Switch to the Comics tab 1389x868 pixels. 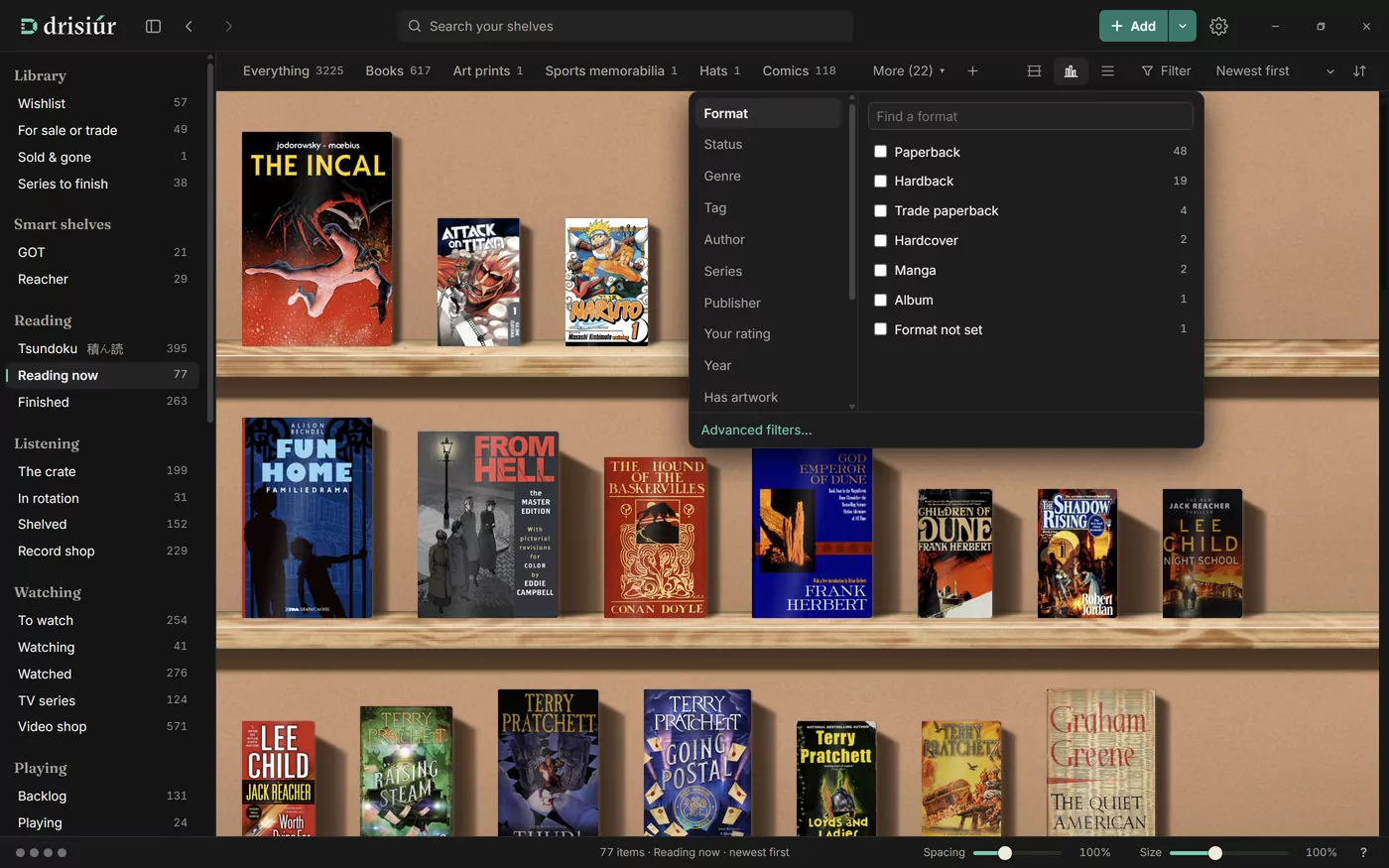[799, 71]
